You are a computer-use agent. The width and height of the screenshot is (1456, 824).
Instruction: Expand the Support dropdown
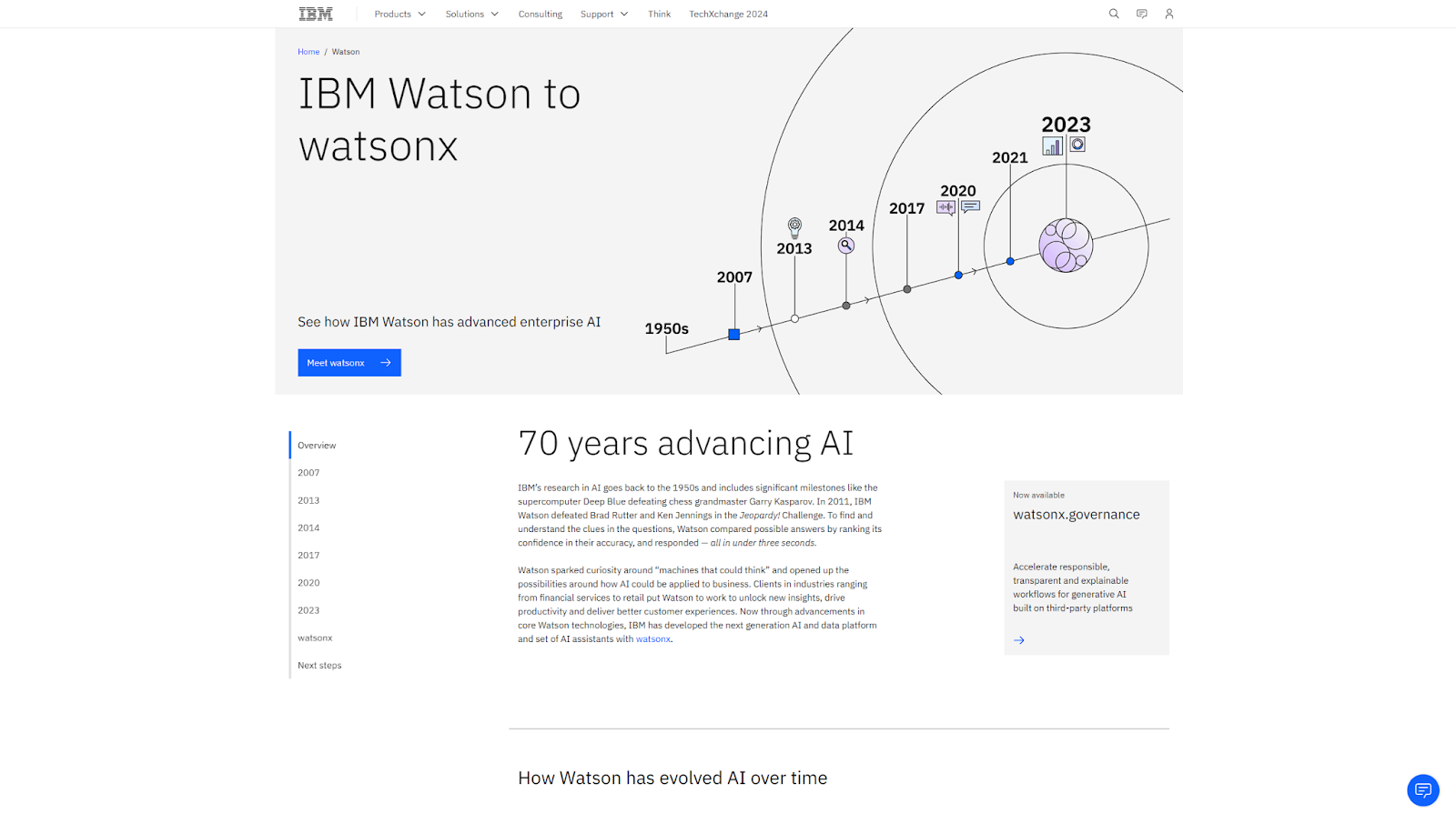click(604, 14)
